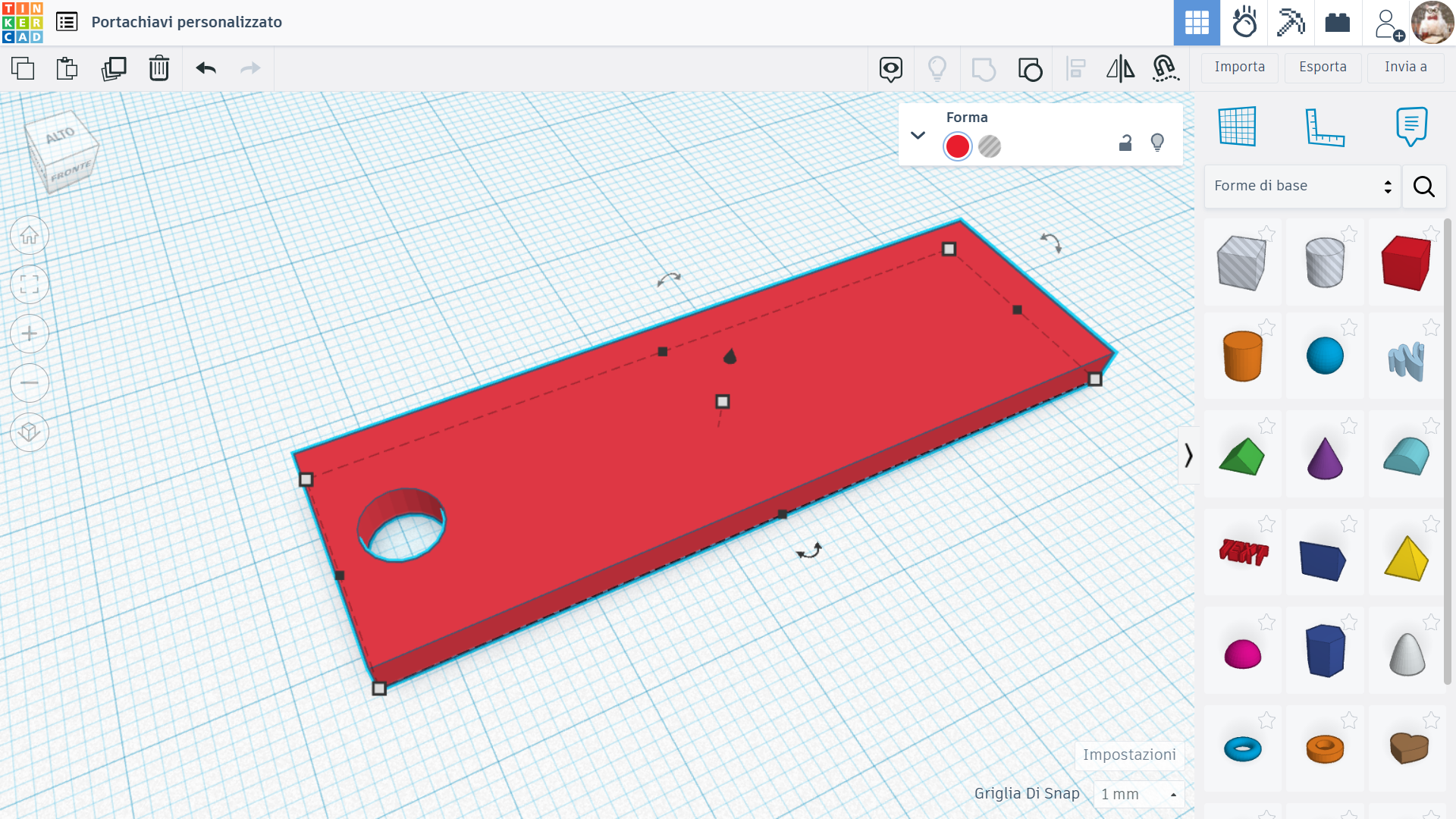1456x819 pixels.
Task: Zoom out with minus button
Action: coord(30,383)
